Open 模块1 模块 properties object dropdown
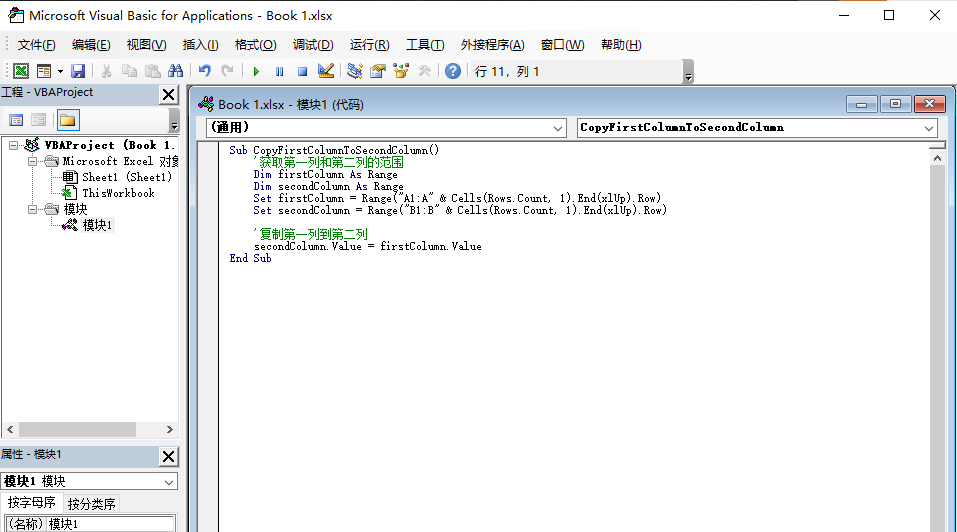Screen dimensions: 957x532 [x=89, y=481]
